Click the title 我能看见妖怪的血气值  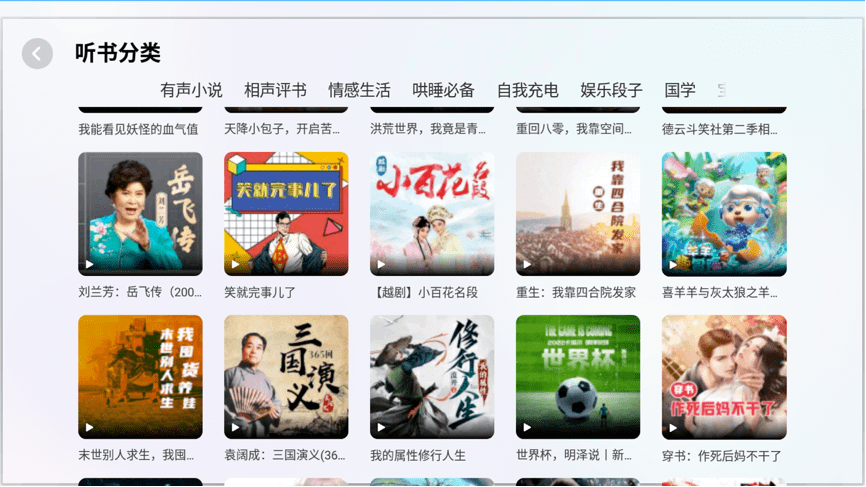point(138,129)
